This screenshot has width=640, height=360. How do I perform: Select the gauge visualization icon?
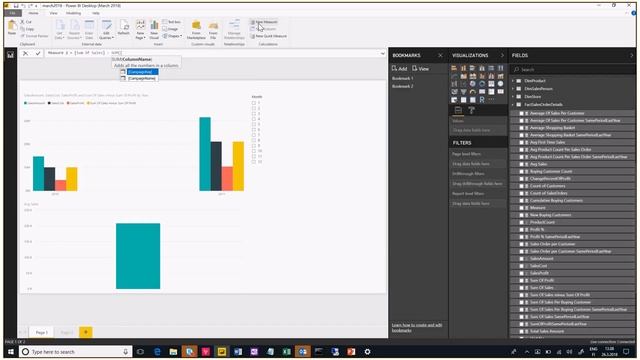click(x=473, y=91)
